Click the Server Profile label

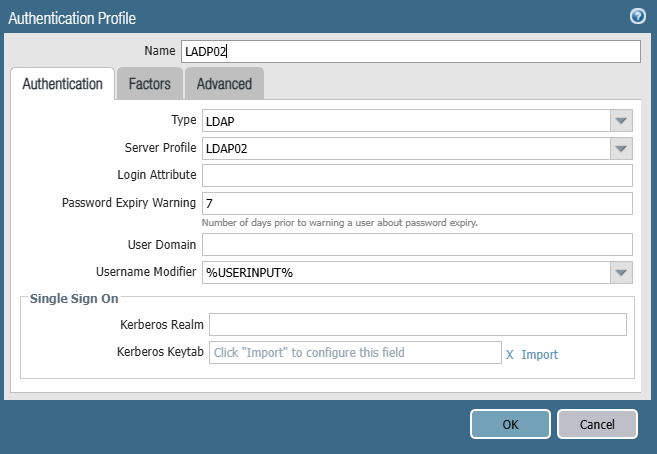click(160, 147)
